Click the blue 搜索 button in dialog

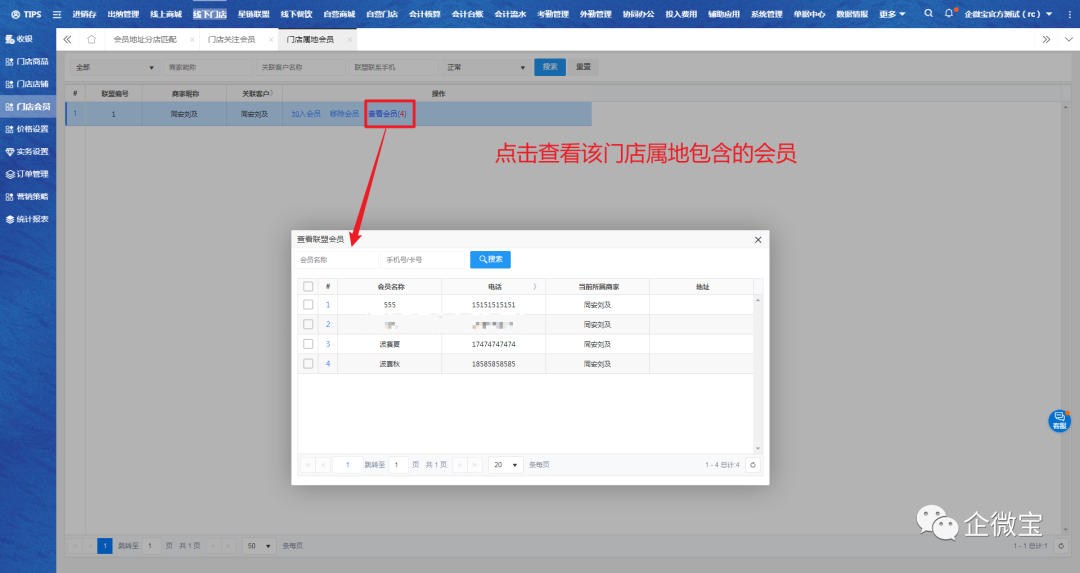coord(490,259)
